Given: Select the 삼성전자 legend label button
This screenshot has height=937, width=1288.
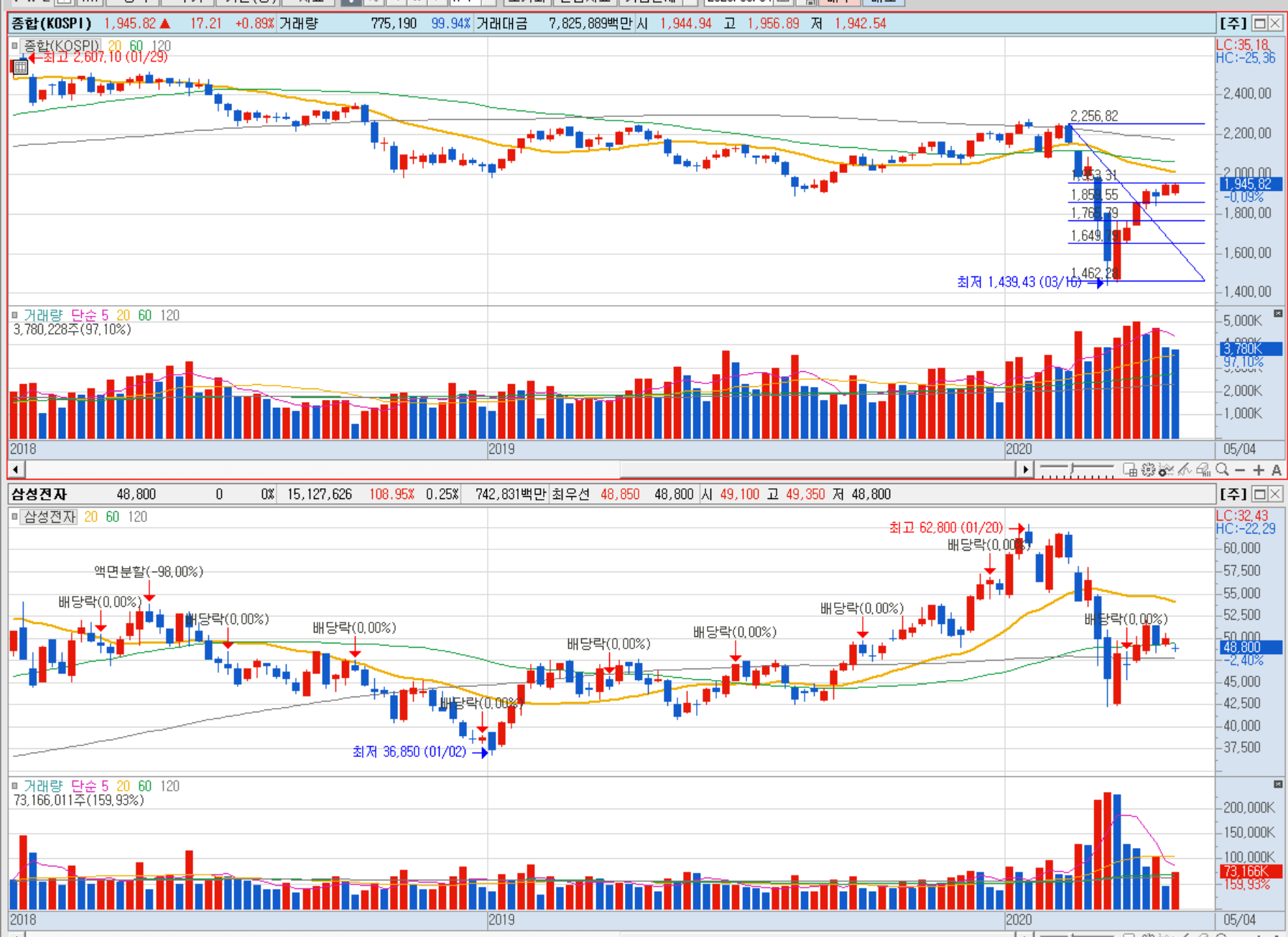Looking at the screenshot, I should click(49, 517).
